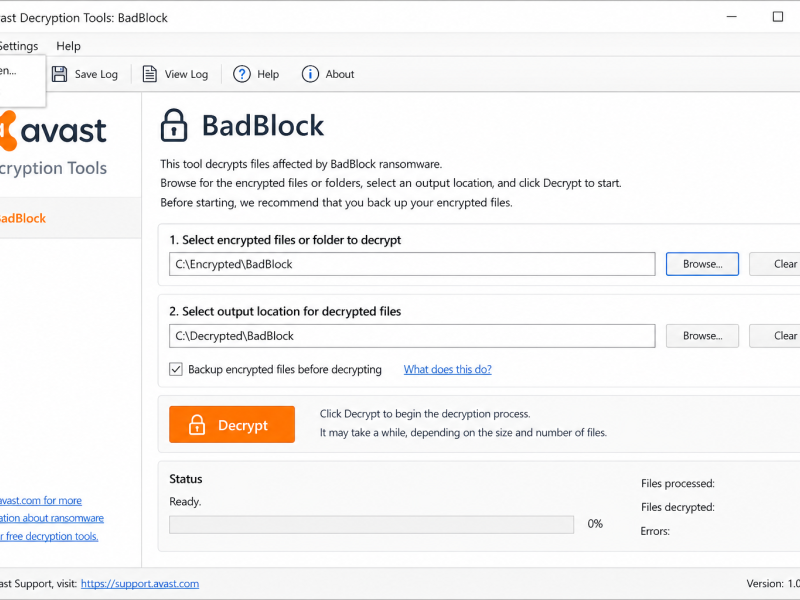The image size is (800, 600).
Task: Open the Help menu in the menu bar
Action: pos(68,46)
